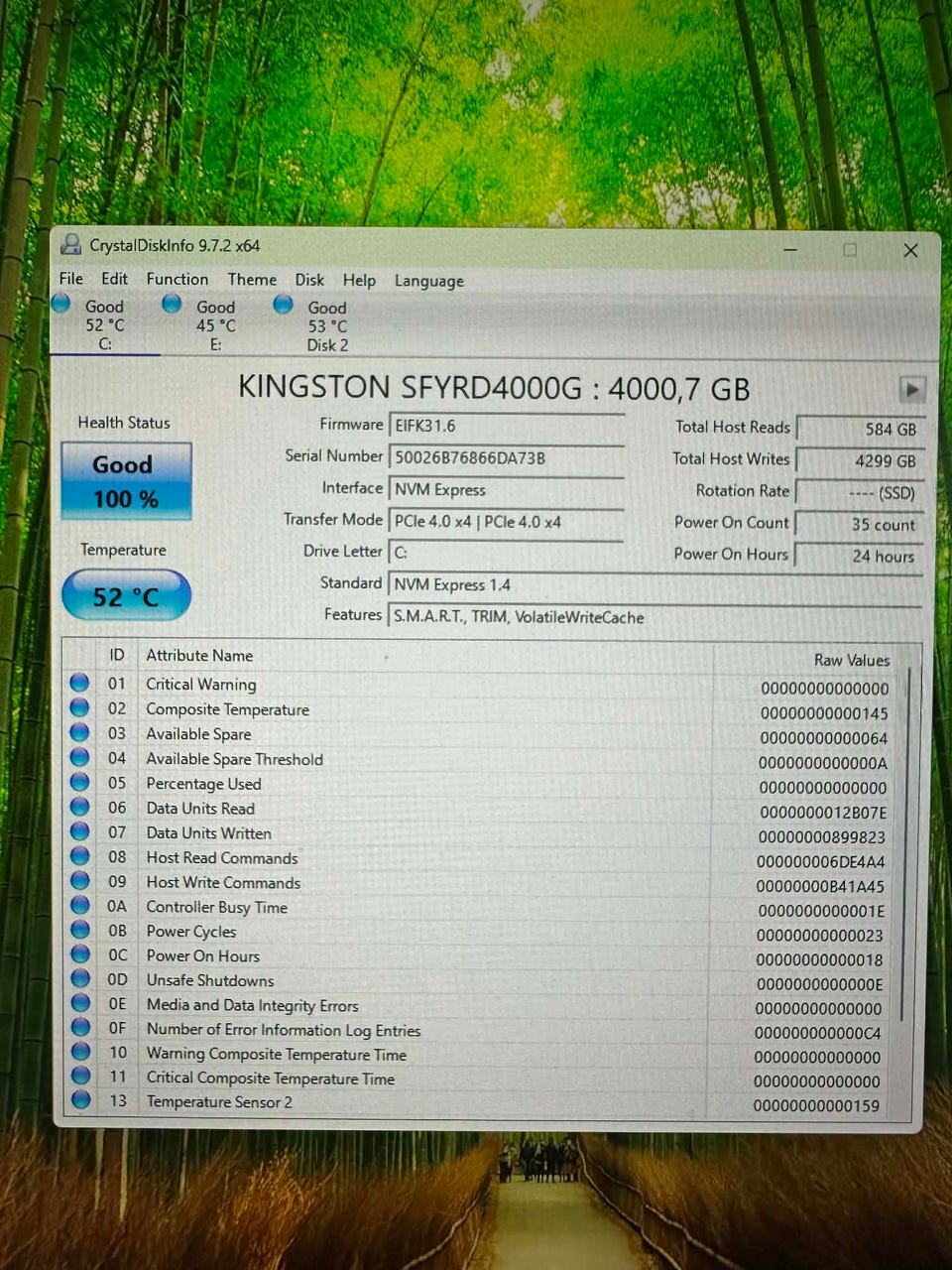Viewport: 952px width, 1270px height.
Task: Click Total Host Writes value 4299 GB
Action: (x=860, y=461)
